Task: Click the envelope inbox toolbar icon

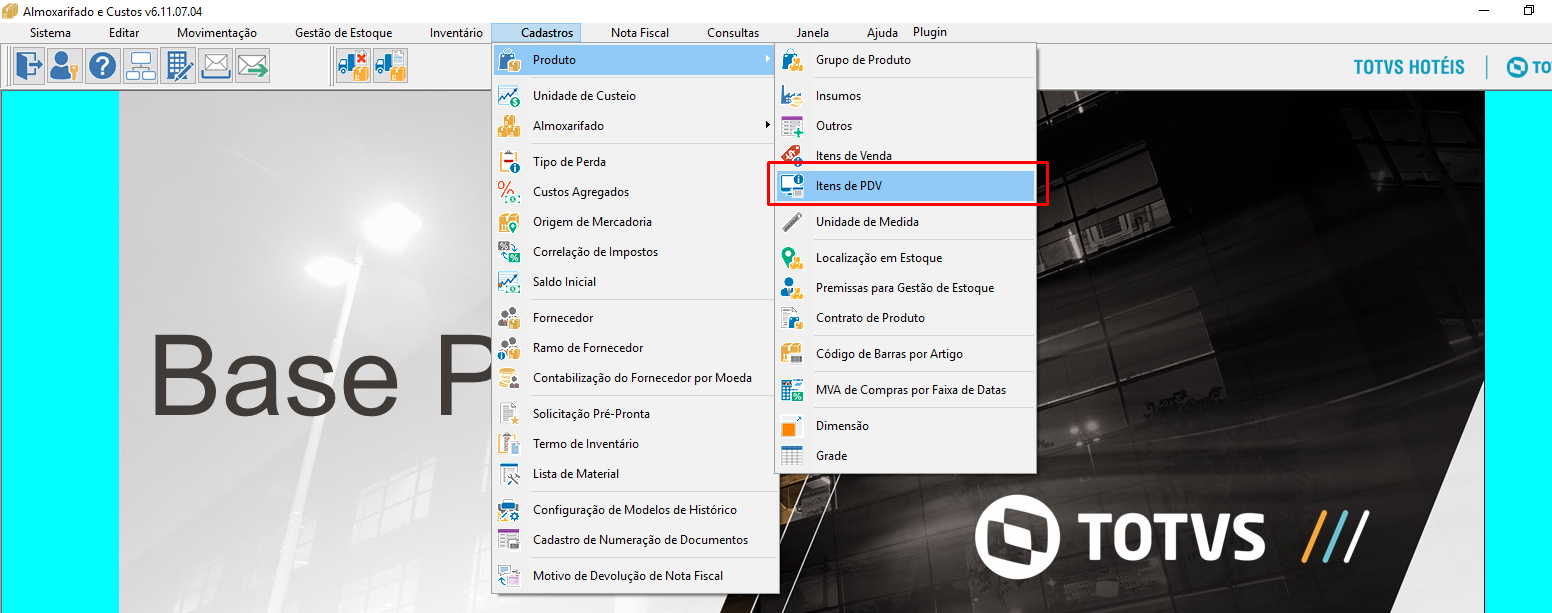Action: tap(216, 67)
